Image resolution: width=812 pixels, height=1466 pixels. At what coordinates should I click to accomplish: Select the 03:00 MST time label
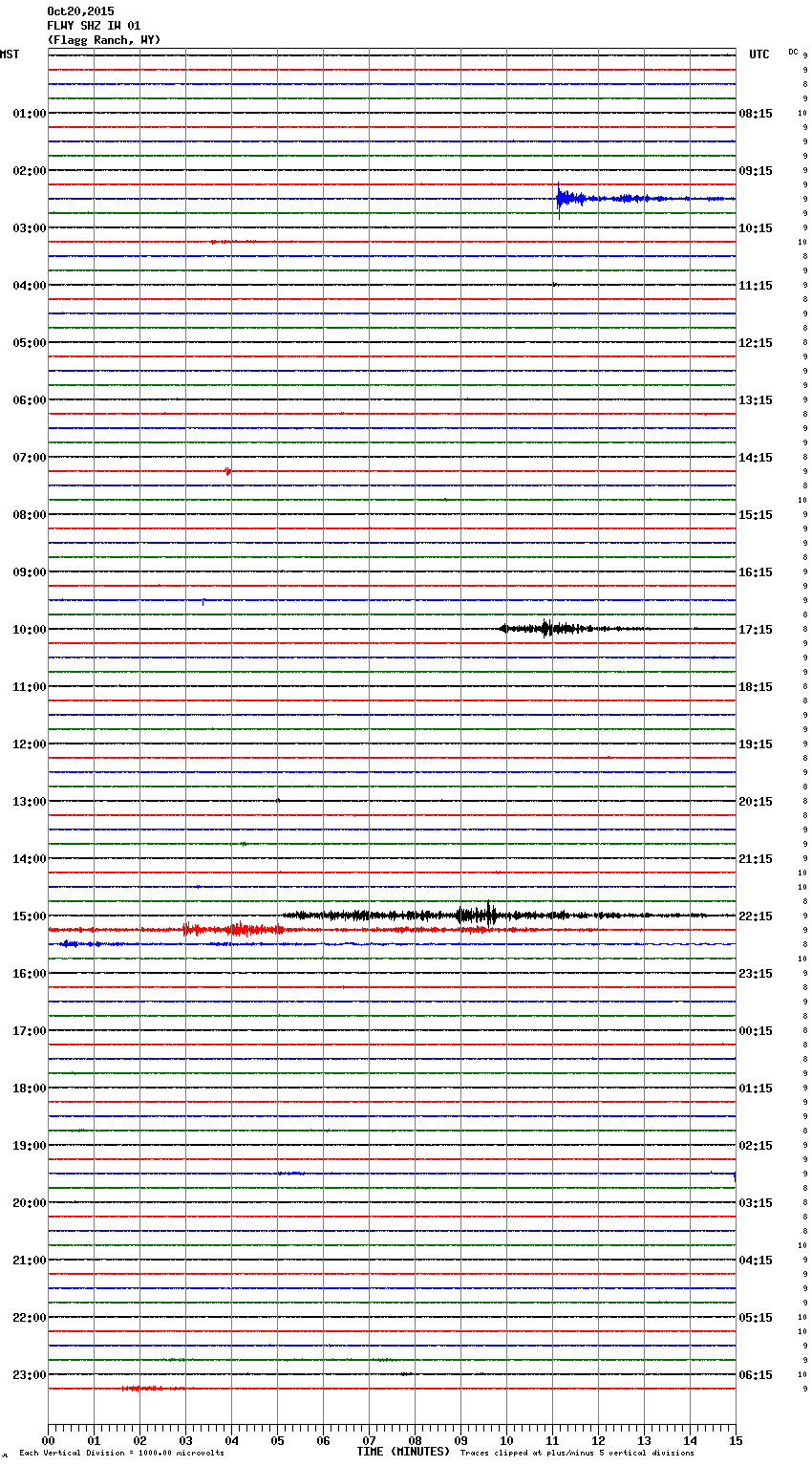coord(29,228)
